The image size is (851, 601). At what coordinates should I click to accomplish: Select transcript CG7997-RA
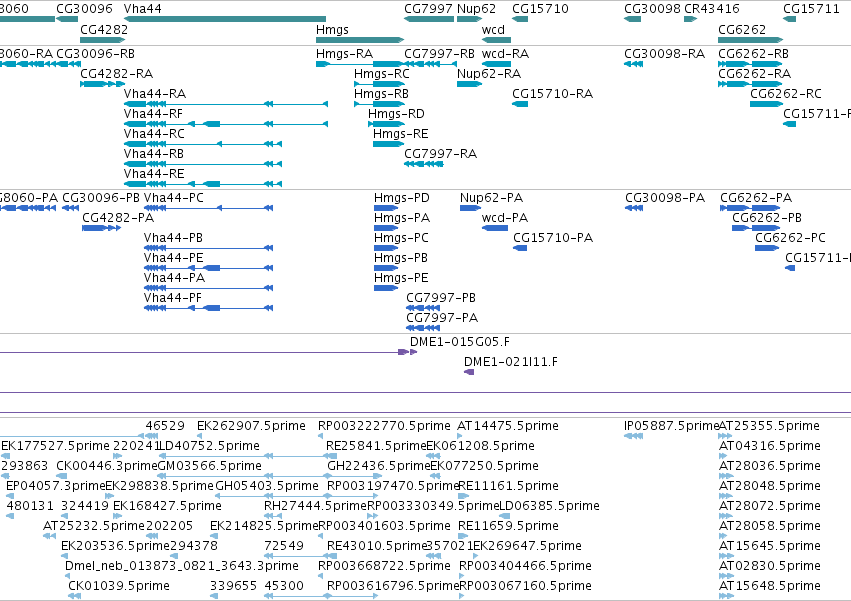[x=440, y=154]
